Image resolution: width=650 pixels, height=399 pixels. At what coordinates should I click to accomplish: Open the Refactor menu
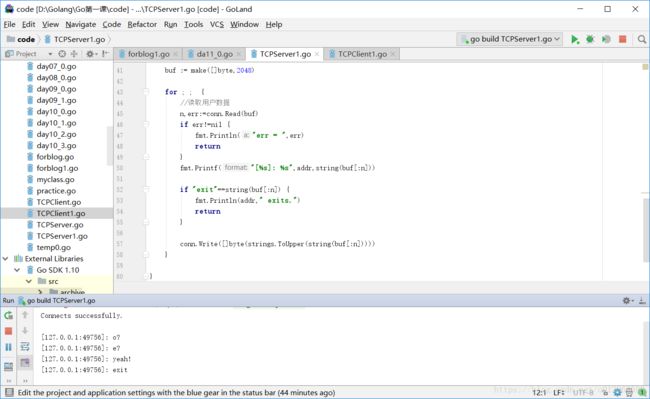point(142,24)
